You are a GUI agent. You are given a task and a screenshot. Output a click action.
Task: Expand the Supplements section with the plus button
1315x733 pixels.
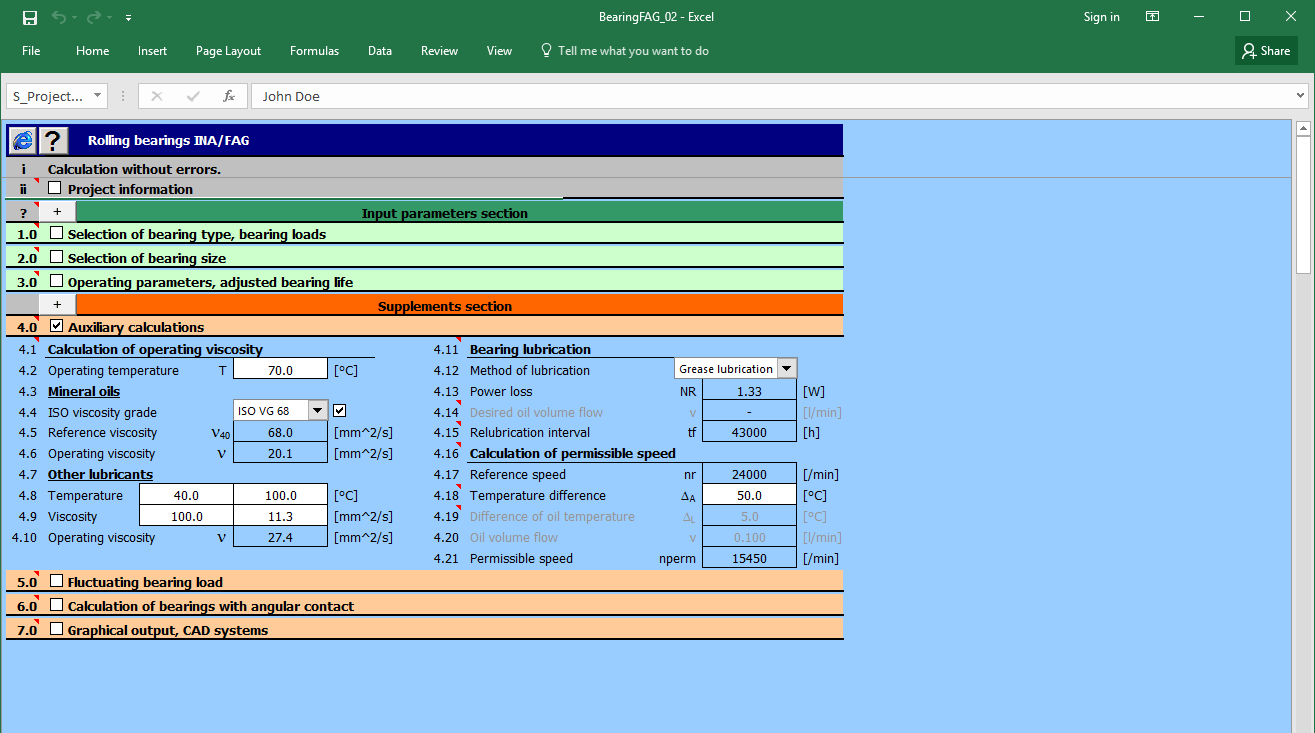click(56, 303)
